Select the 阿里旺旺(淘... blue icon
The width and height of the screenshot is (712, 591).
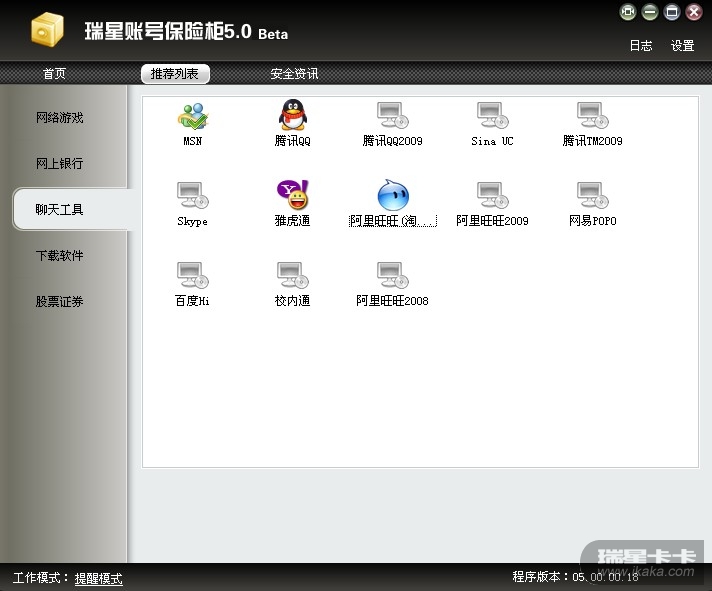393,195
